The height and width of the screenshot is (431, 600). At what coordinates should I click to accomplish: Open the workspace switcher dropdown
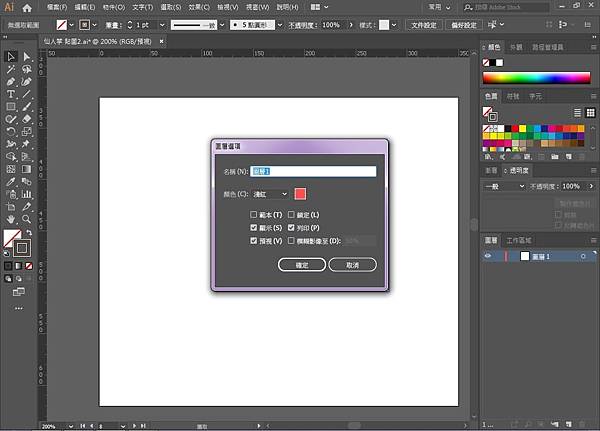pos(439,7)
